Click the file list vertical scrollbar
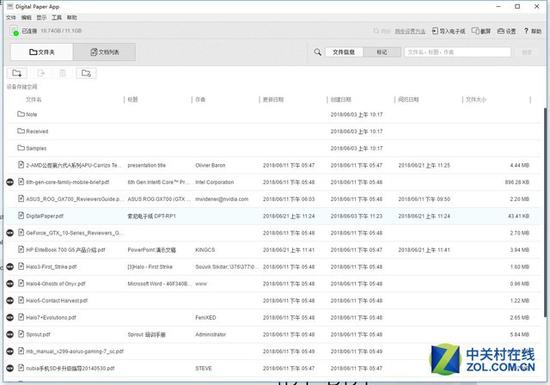550x385 pixels. point(545,210)
